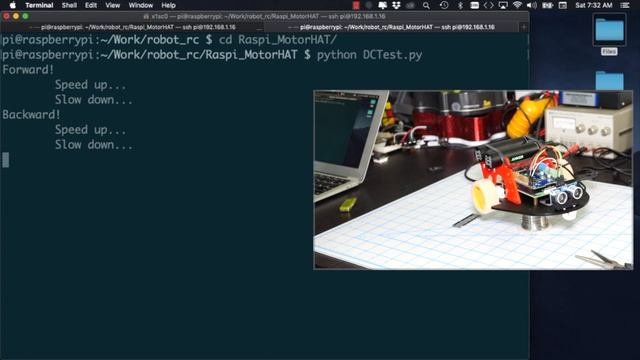Click the robot video overlay thumbnail
Viewport: 640px width, 360px height.
[x=473, y=180]
